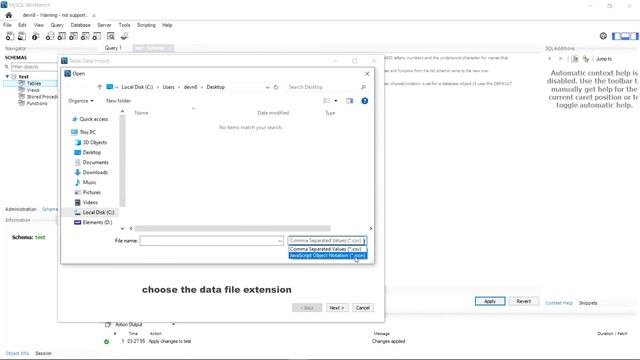Image resolution: width=640 pixels, height=360 pixels.
Task: Click the up arrow in Open dialog
Action: 99,87
